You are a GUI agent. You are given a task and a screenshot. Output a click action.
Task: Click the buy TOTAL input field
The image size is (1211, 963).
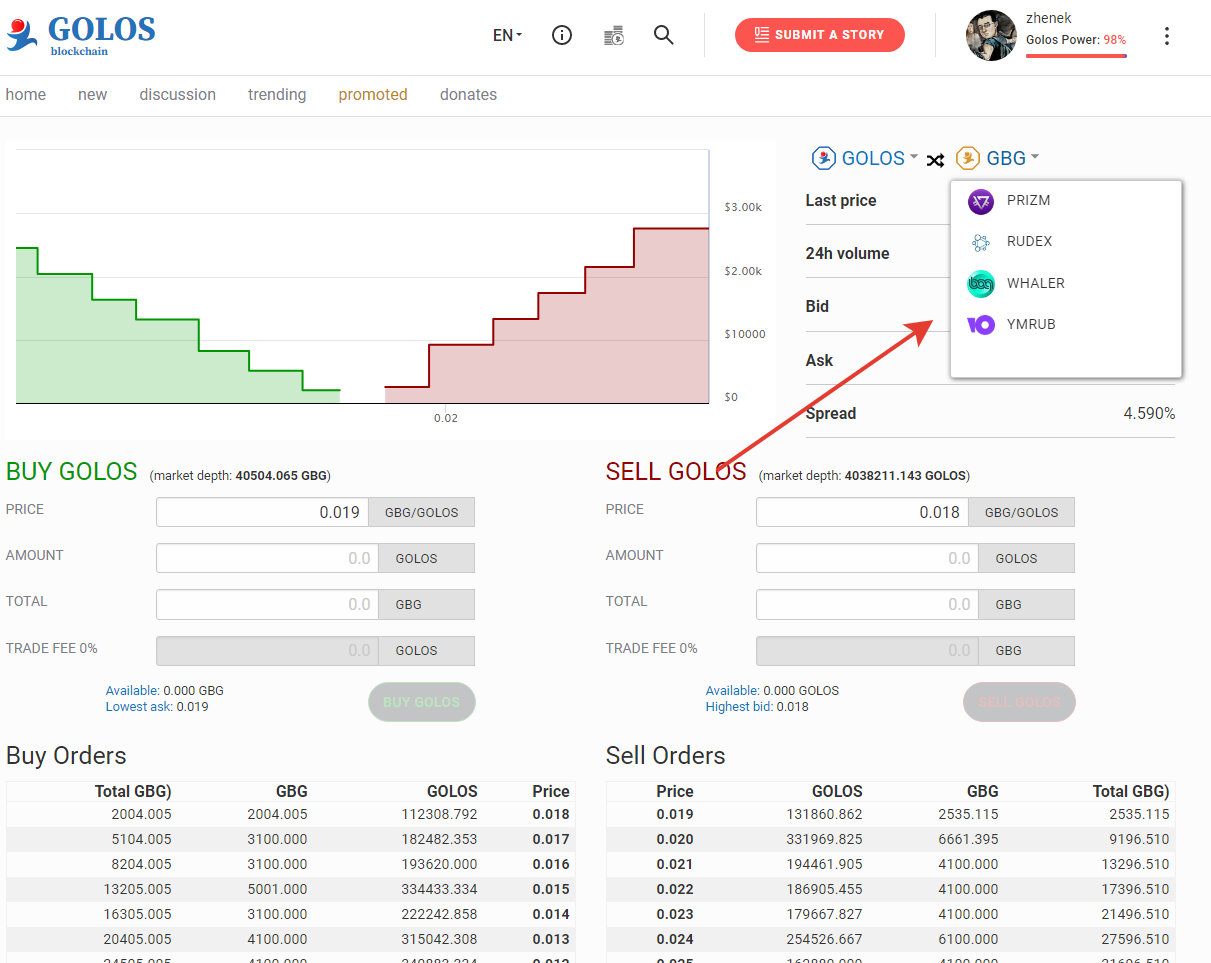(268, 604)
